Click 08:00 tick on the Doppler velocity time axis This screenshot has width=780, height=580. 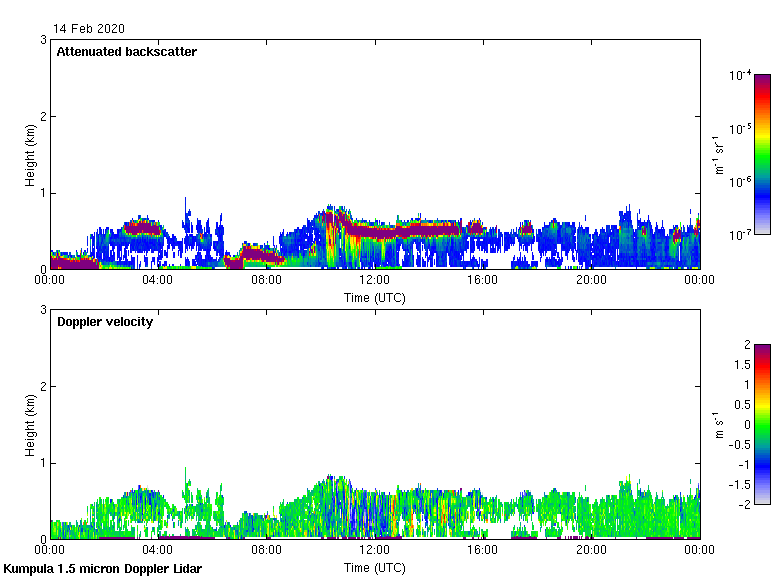266,551
